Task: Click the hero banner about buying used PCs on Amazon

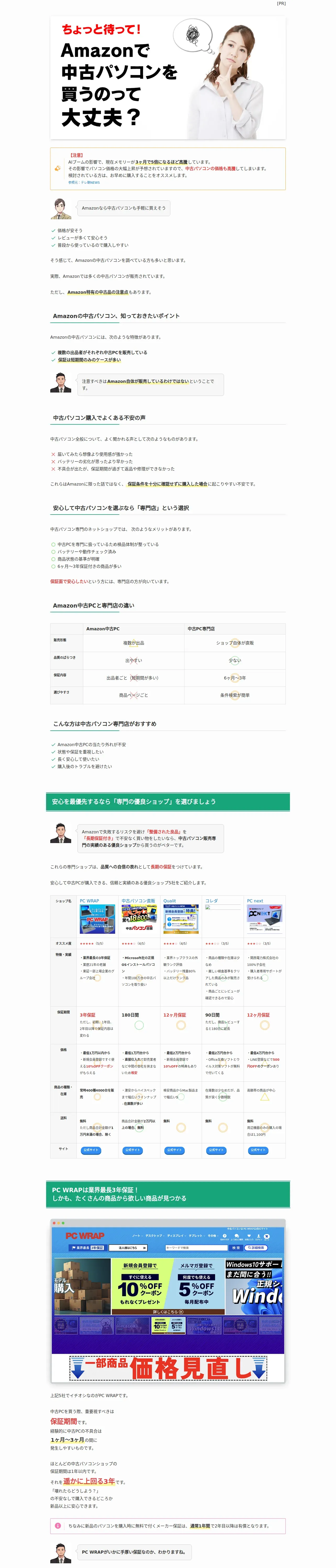Action: (x=168, y=78)
